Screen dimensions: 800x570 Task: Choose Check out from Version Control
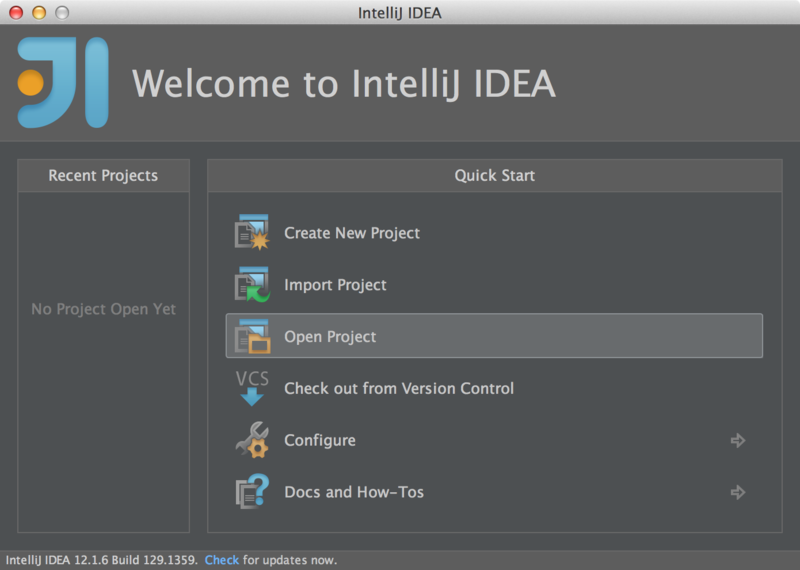pyautogui.click(x=399, y=388)
